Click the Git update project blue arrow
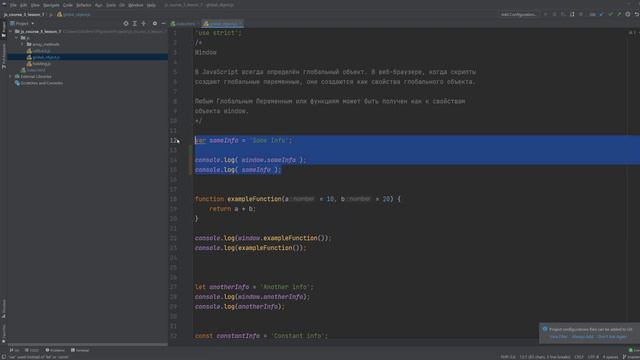 click(602, 14)
